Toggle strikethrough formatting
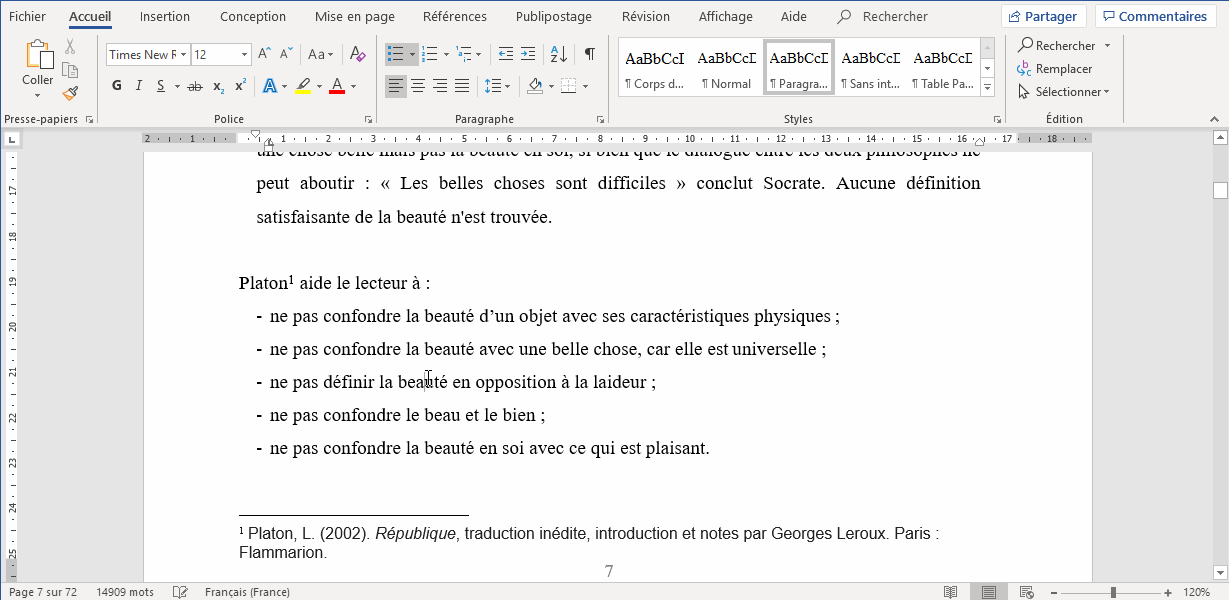 point(195,86)
